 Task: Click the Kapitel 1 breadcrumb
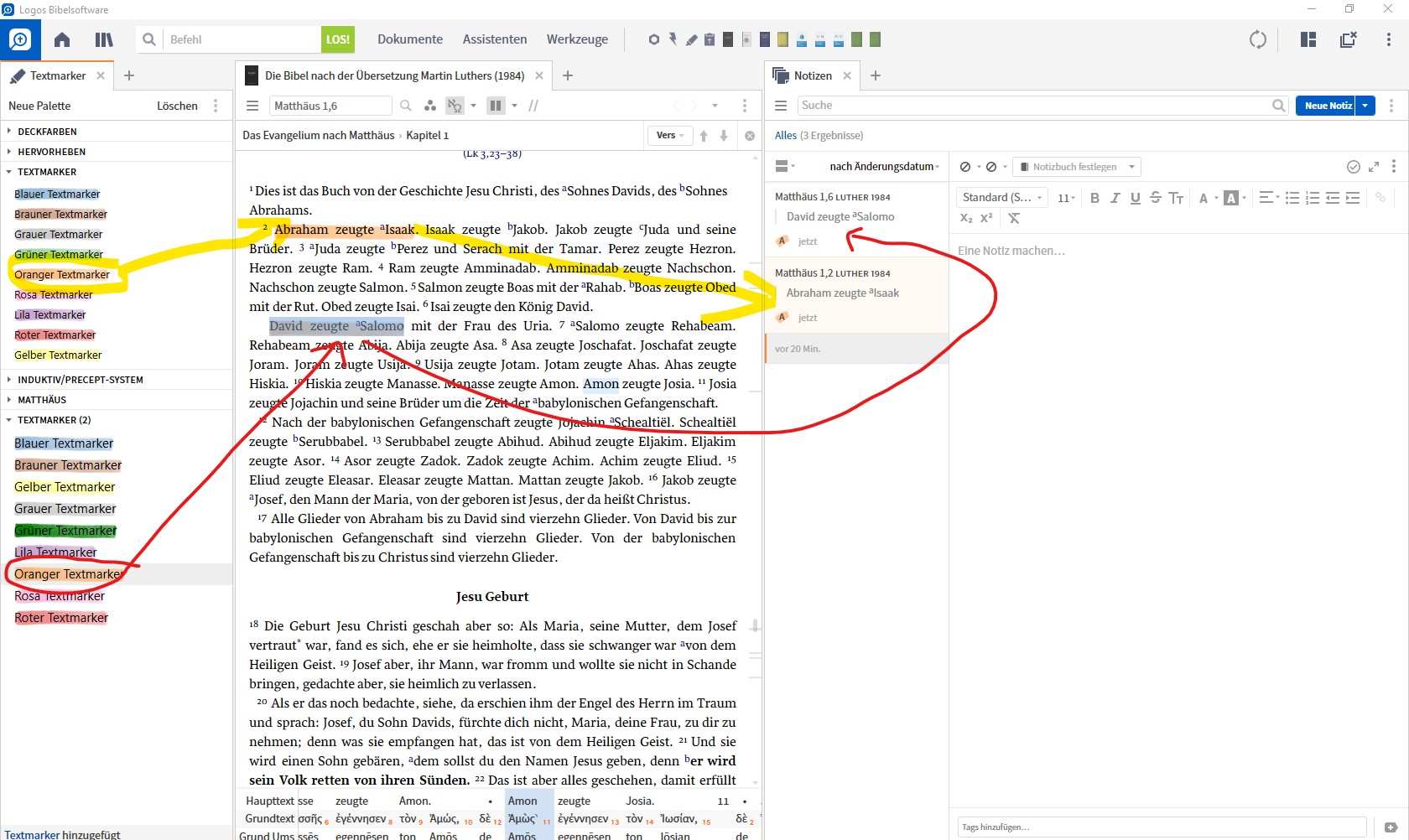[x=428, y=135]
